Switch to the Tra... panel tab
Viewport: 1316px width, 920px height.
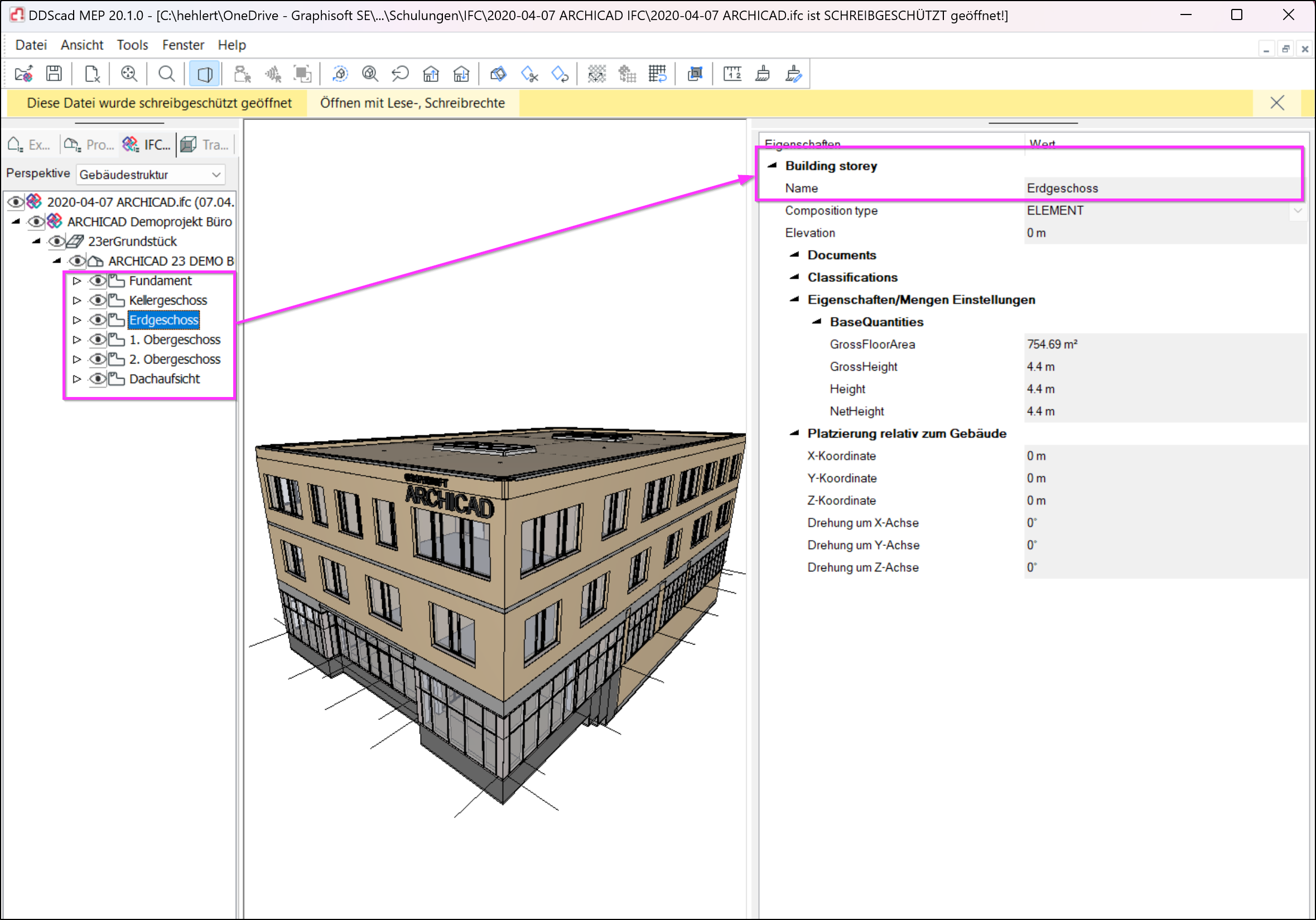[x=205, y=145]
